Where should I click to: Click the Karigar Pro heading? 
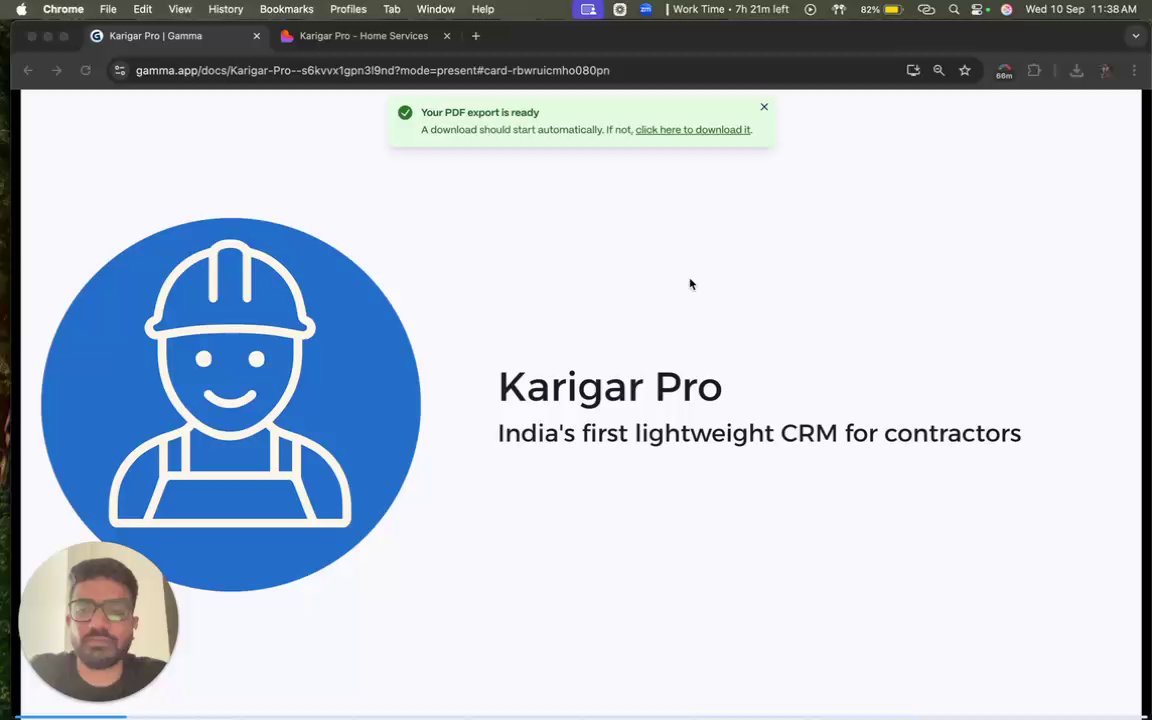(x=610, y=387)
